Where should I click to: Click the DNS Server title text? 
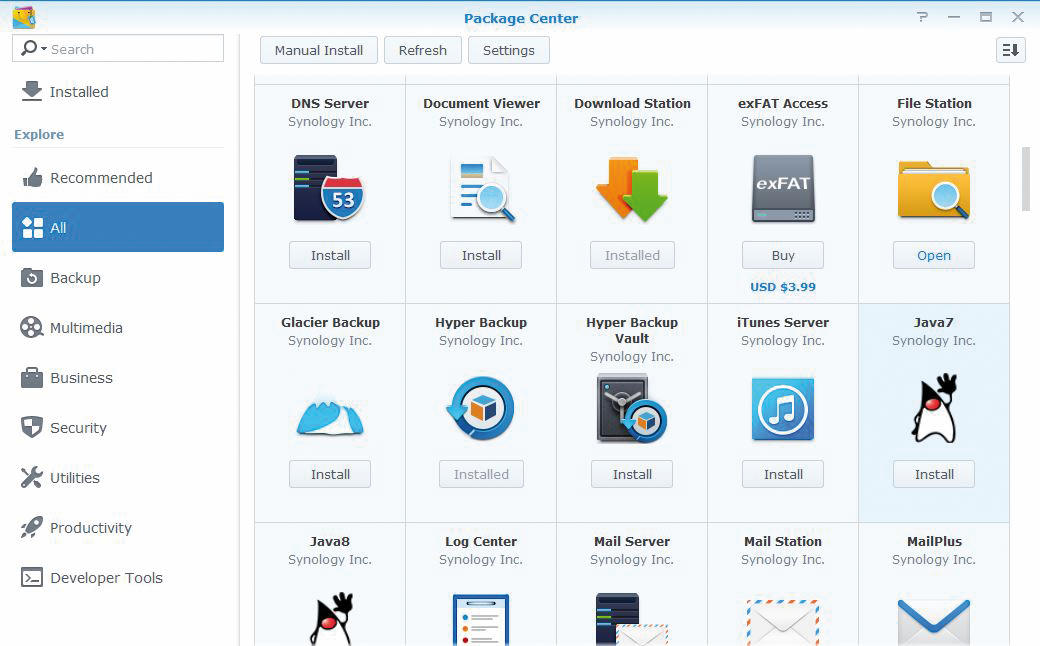(x=330, y=103)
